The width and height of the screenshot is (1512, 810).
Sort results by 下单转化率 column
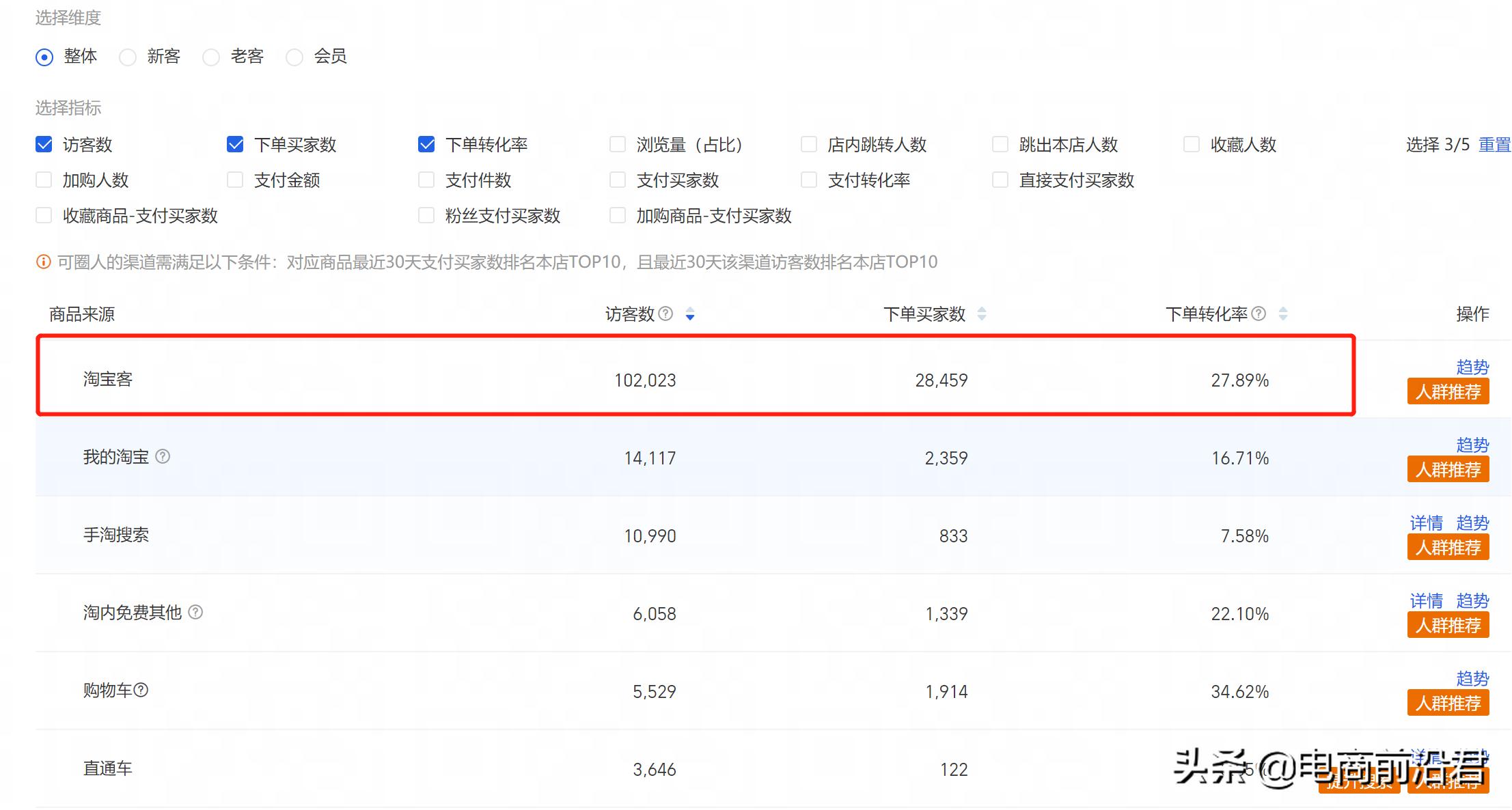pyautogui.click(x=1283, y=314)
